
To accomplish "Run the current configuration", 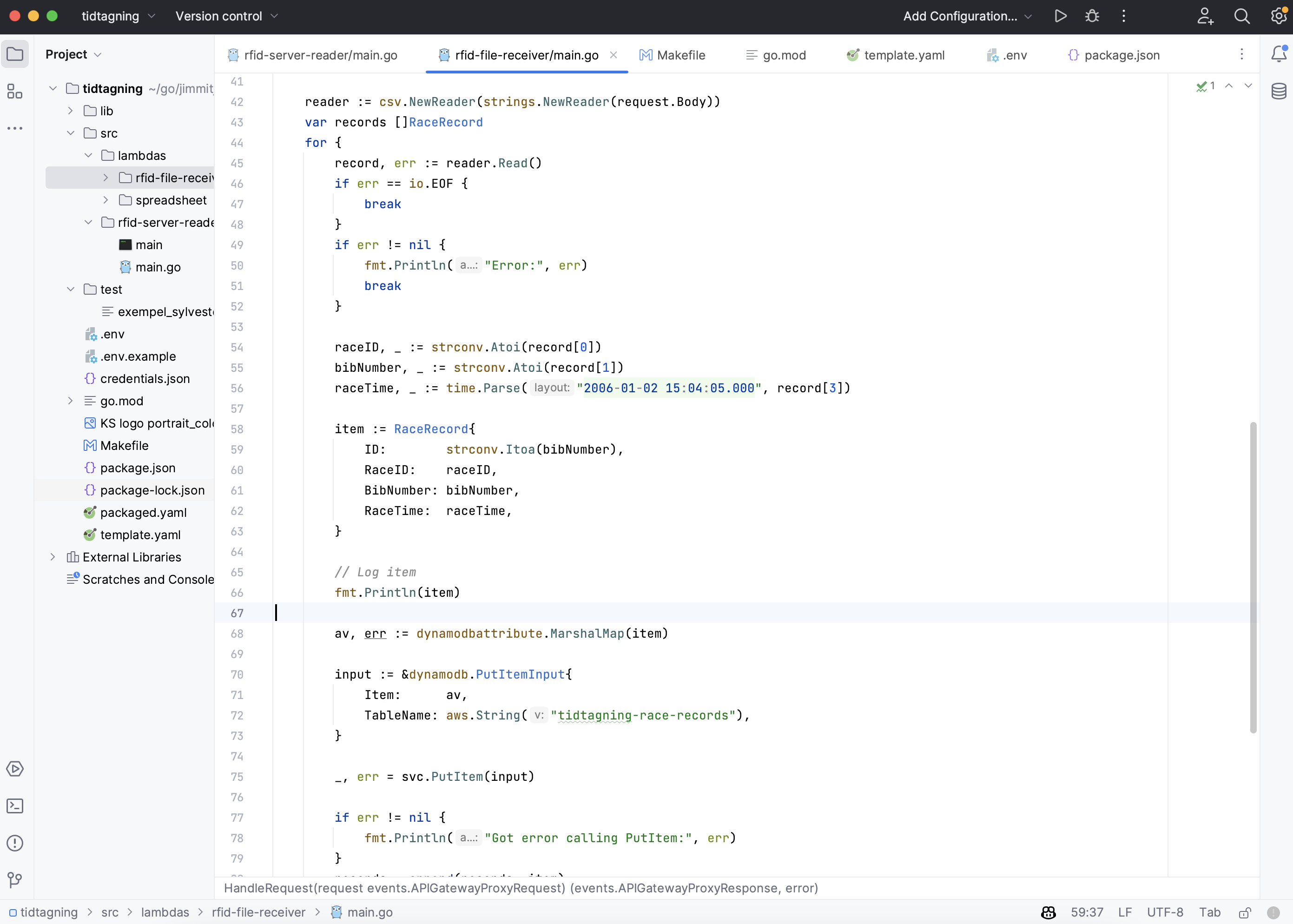I will (x=1060, y=16).
